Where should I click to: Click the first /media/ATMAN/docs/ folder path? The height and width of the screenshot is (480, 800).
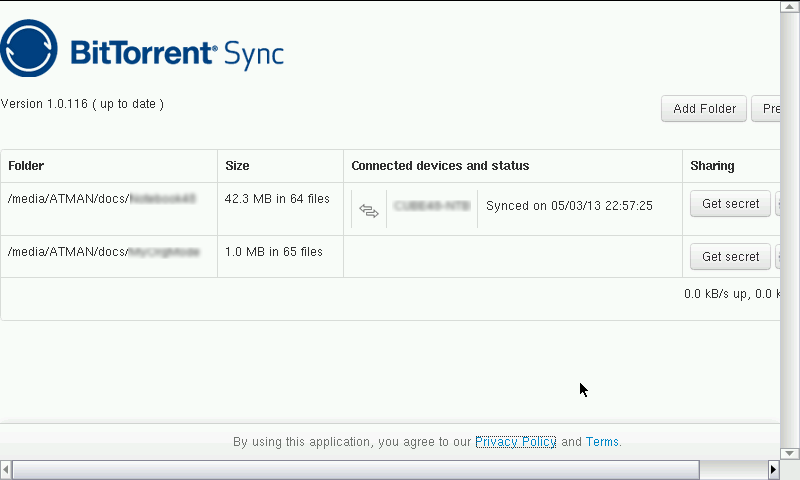[x=102, y=199]
